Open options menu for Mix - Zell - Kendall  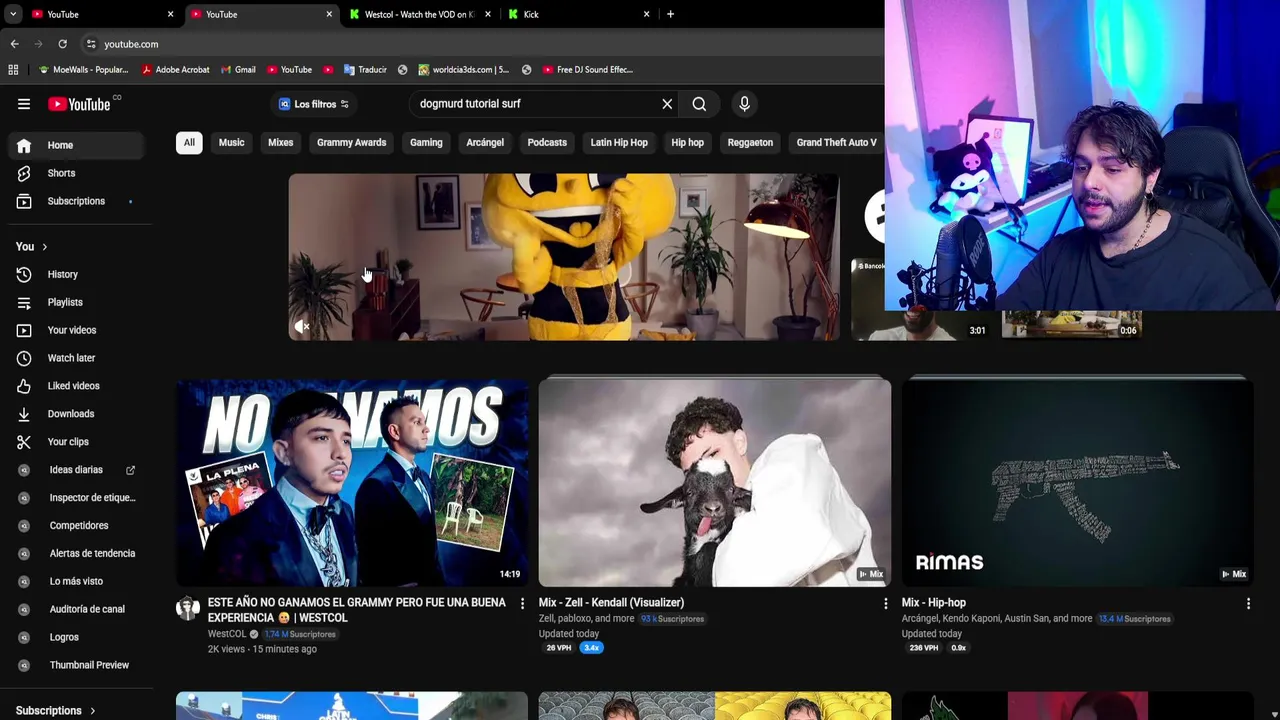click(x=885, y=604)
